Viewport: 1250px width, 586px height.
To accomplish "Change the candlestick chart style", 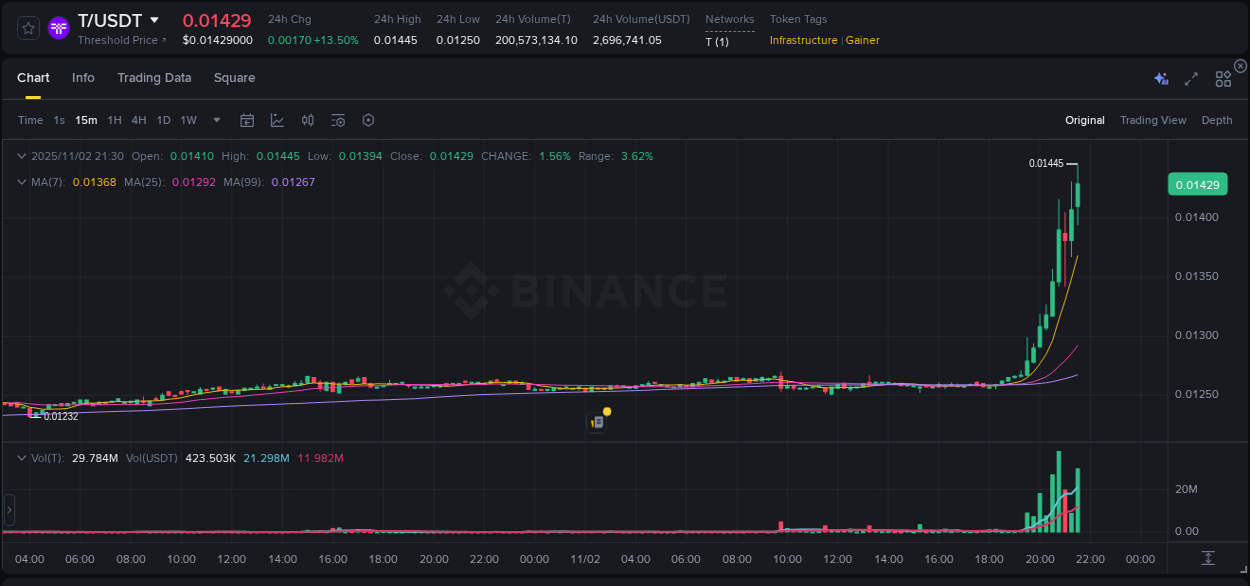I will tap(277, 120).
